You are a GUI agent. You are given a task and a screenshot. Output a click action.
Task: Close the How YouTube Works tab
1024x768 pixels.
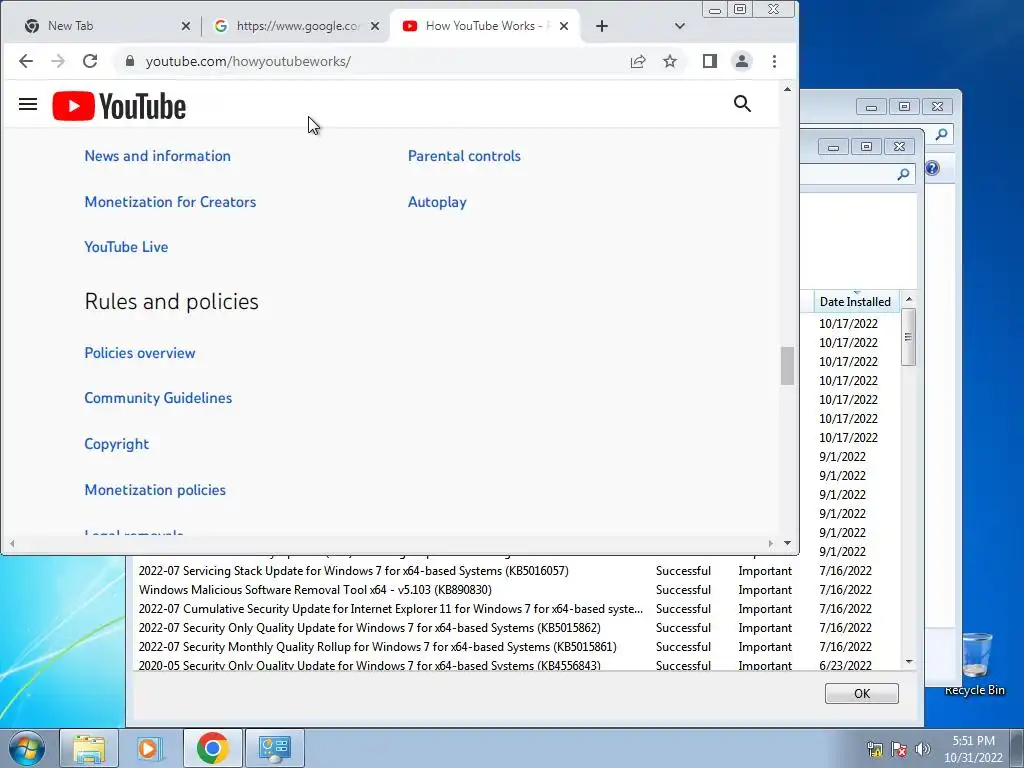click(564, 26)
